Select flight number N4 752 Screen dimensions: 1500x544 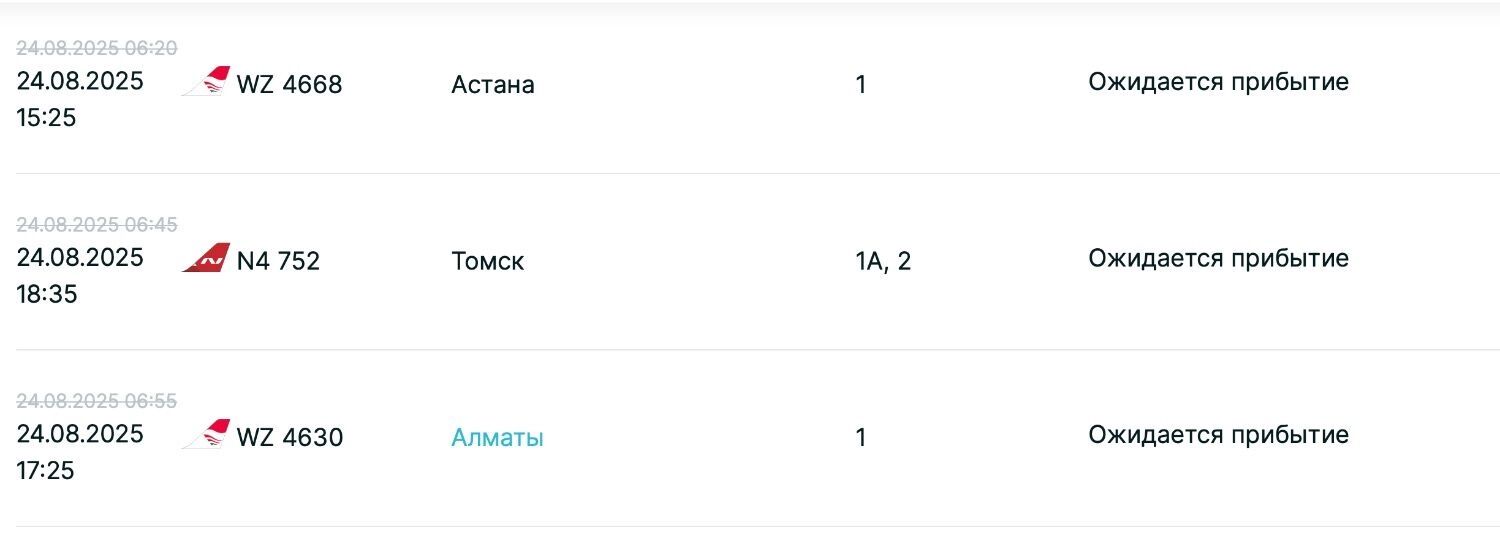point(278,262)
